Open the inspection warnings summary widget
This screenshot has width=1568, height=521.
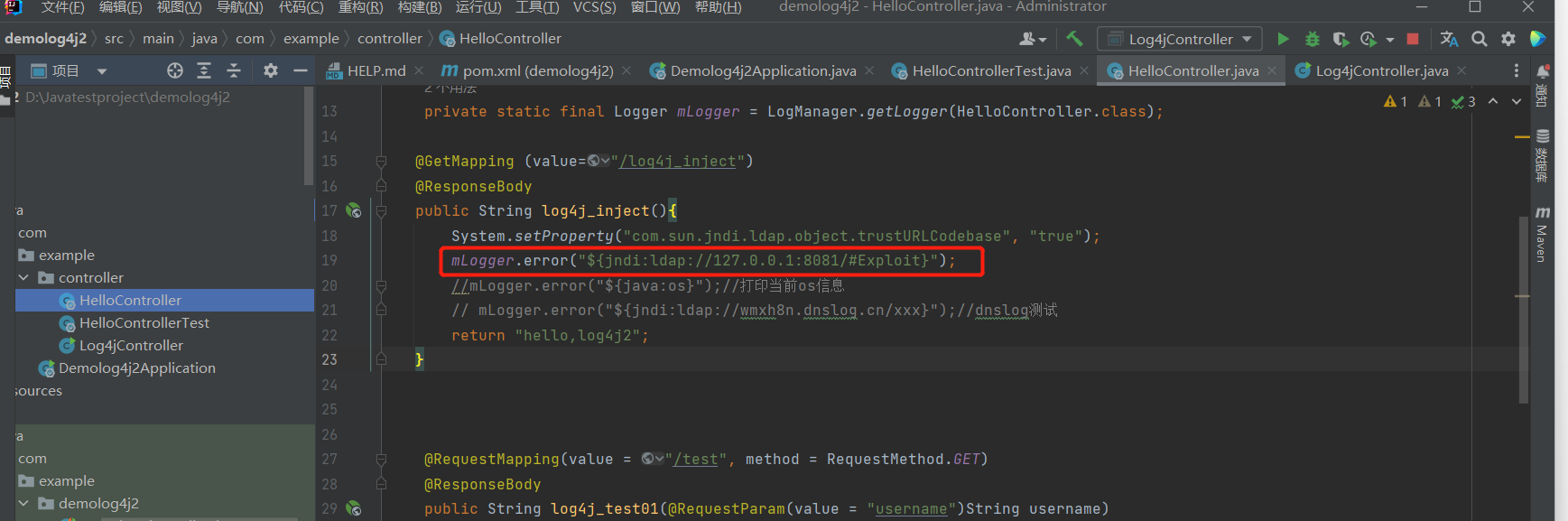coord(1430,102)
